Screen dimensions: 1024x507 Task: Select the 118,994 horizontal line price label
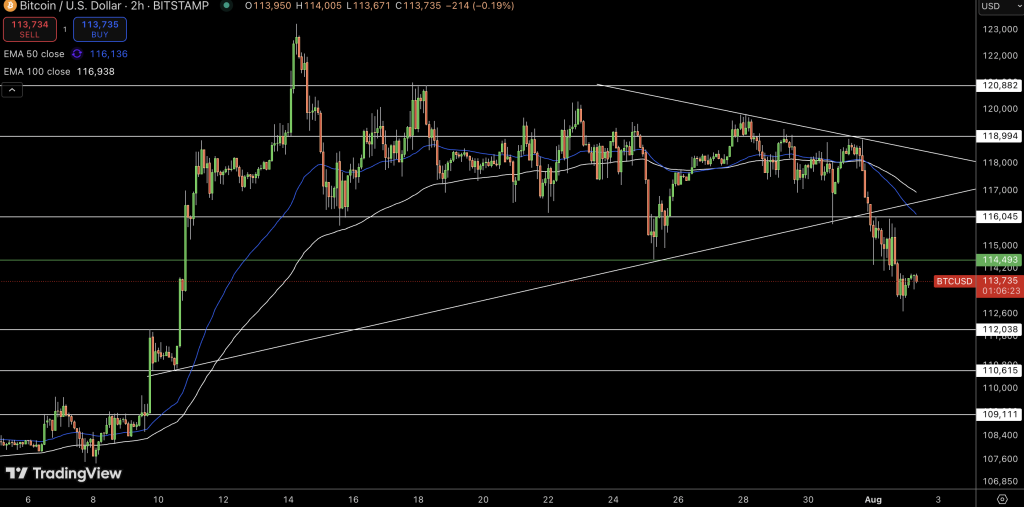click(997, 137)
